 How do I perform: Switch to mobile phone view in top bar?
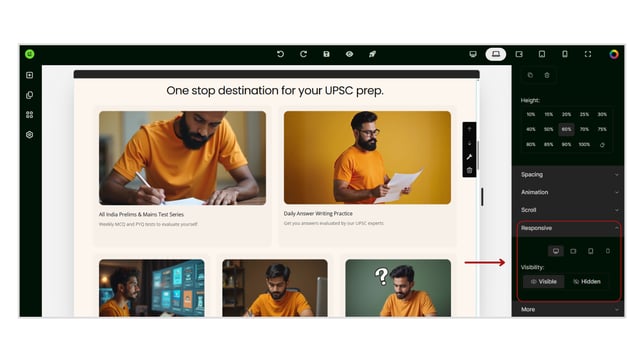565,54
